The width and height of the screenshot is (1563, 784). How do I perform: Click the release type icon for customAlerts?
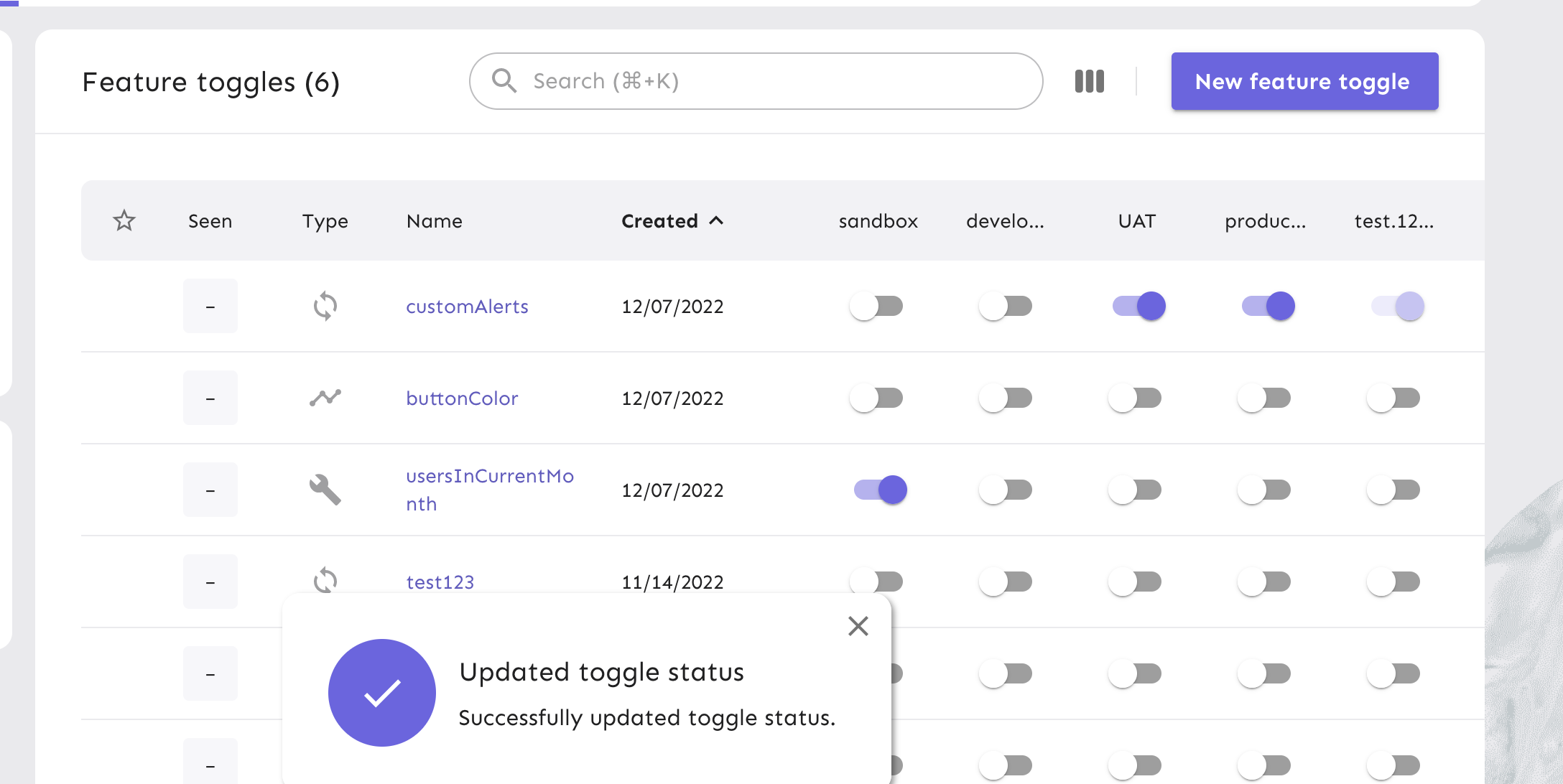tap(325, 306)
